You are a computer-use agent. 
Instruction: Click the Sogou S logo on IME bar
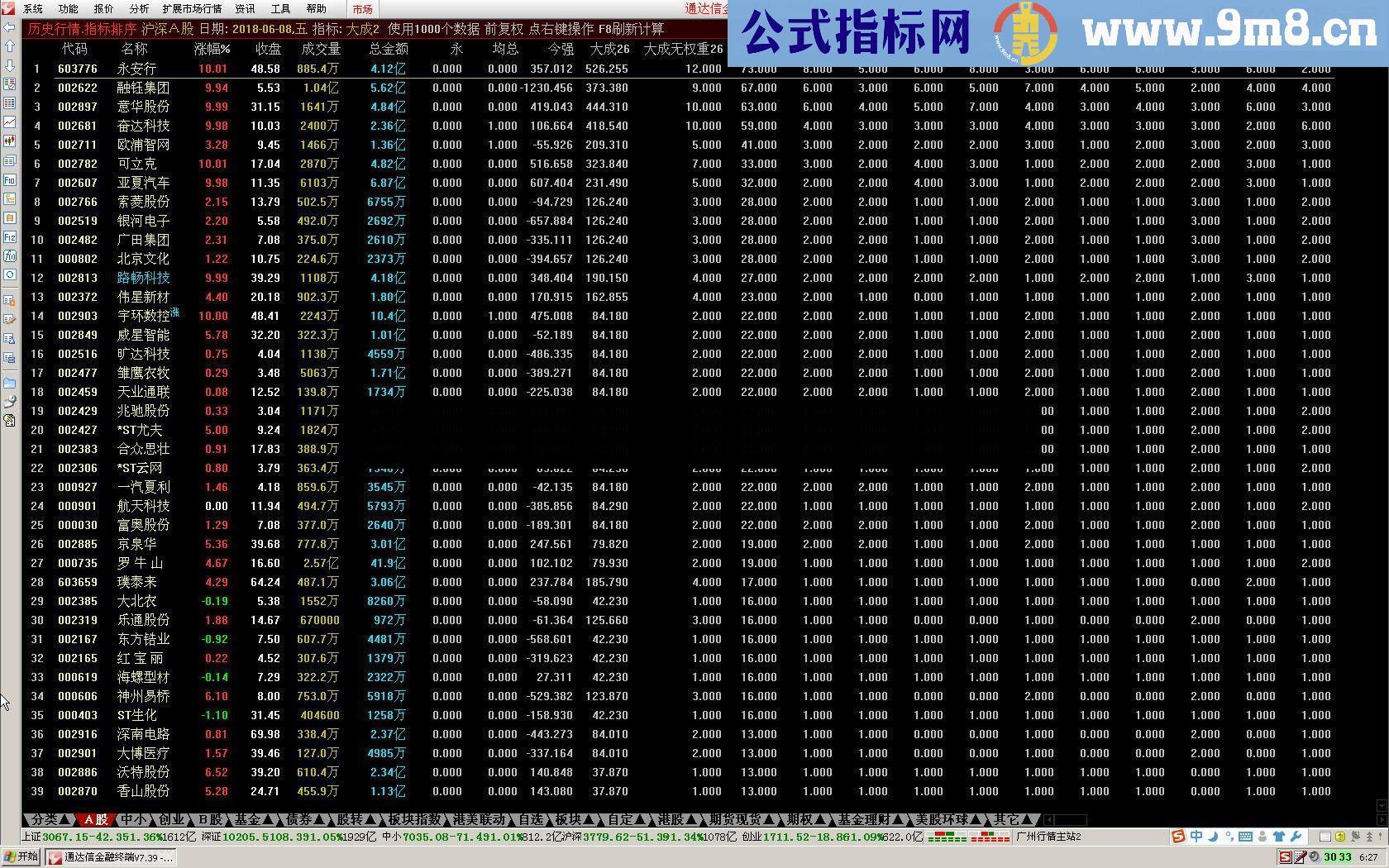click(x=1178, y=837)
